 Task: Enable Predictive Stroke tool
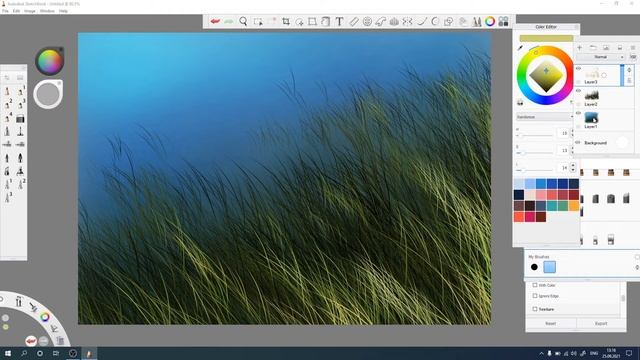pos(435,21)
